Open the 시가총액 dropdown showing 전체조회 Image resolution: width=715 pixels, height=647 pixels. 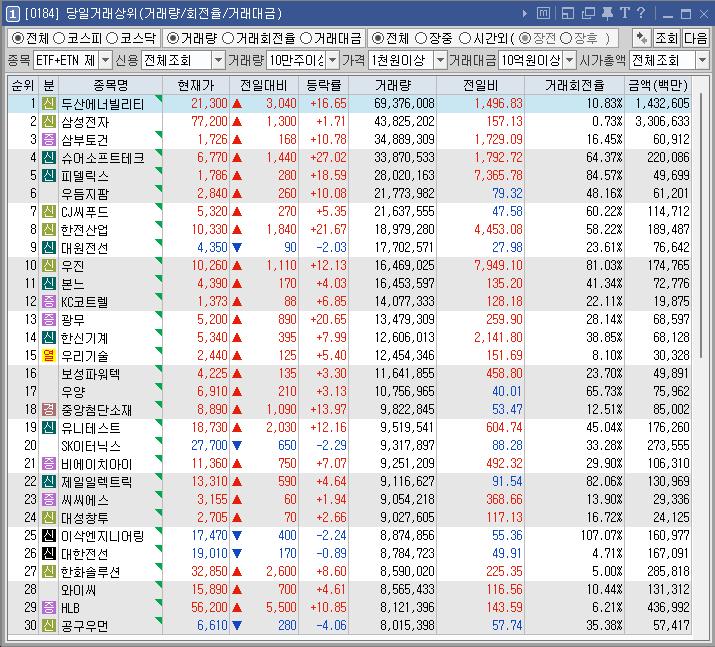point(669,60)
